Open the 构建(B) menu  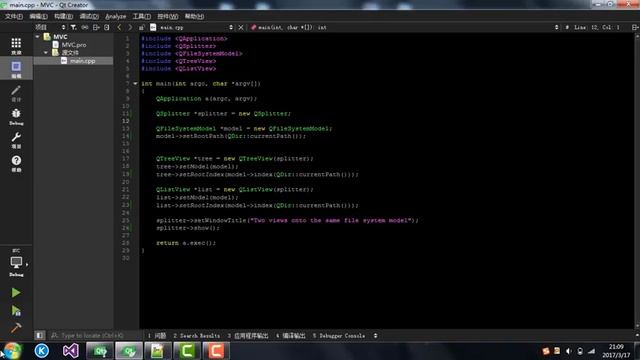(63, 16)
